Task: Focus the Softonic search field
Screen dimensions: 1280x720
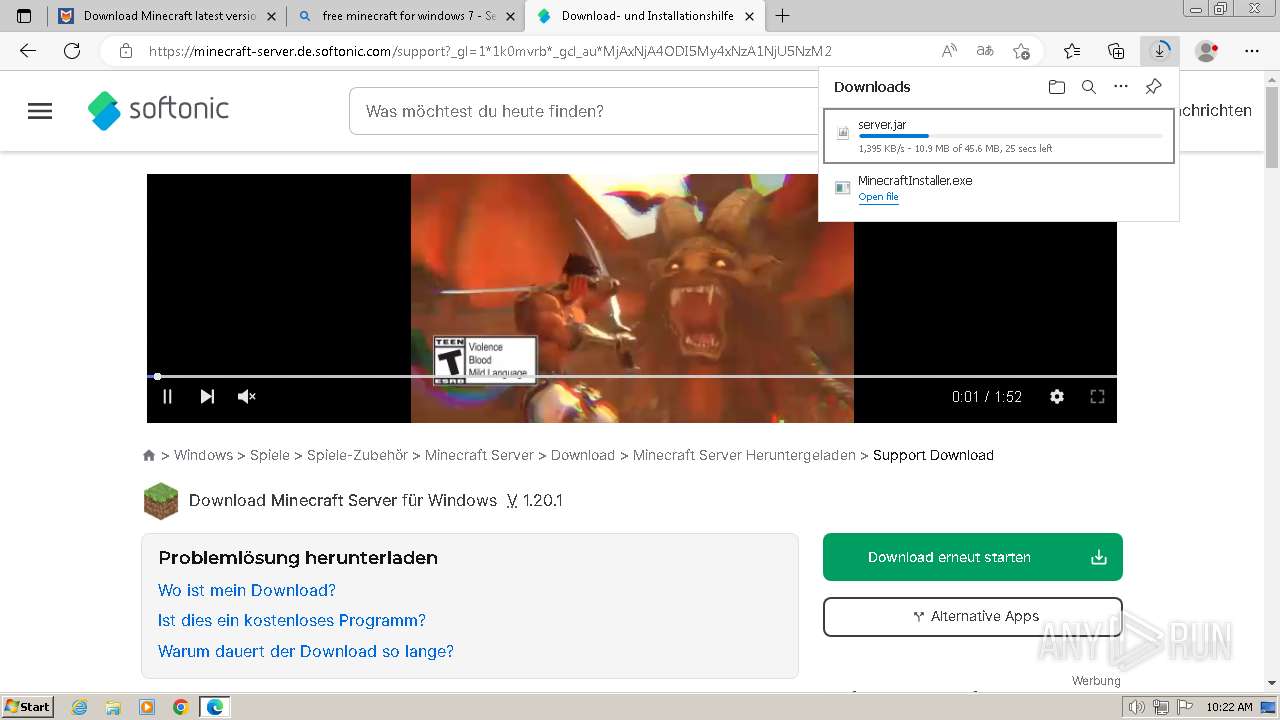Action: (583, 111)
